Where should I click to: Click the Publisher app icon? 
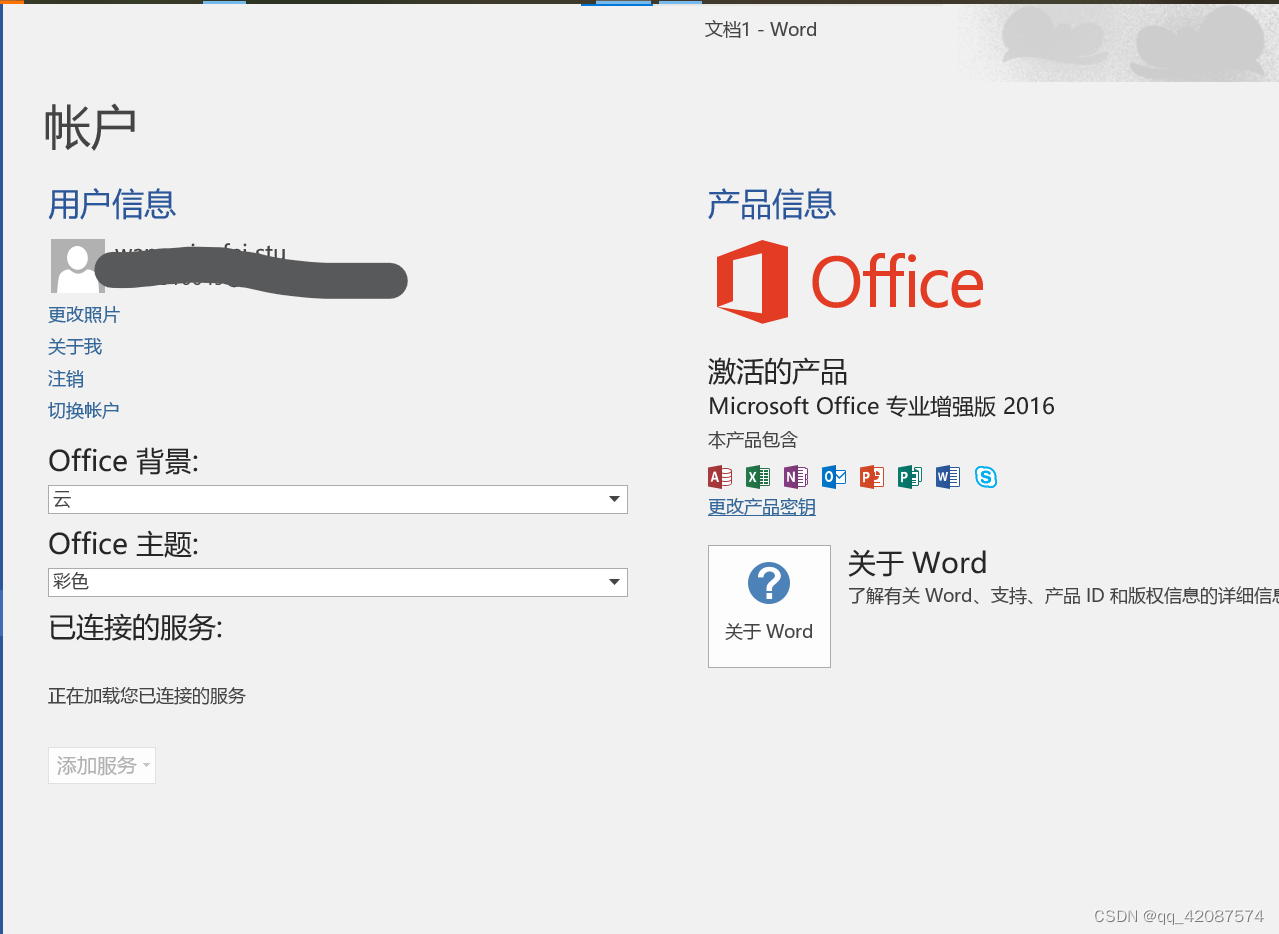[910, 477]
